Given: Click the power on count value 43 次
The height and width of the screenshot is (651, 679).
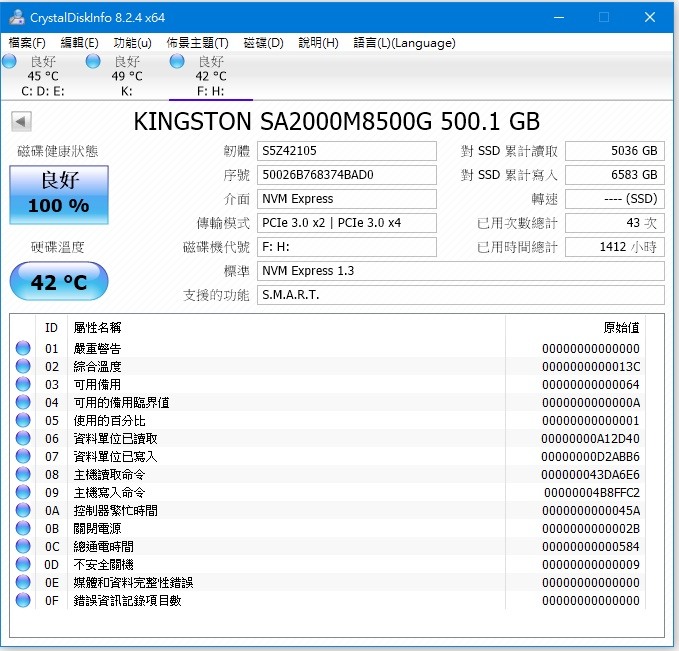Looking at the screenshot, I should coord(615,223).
